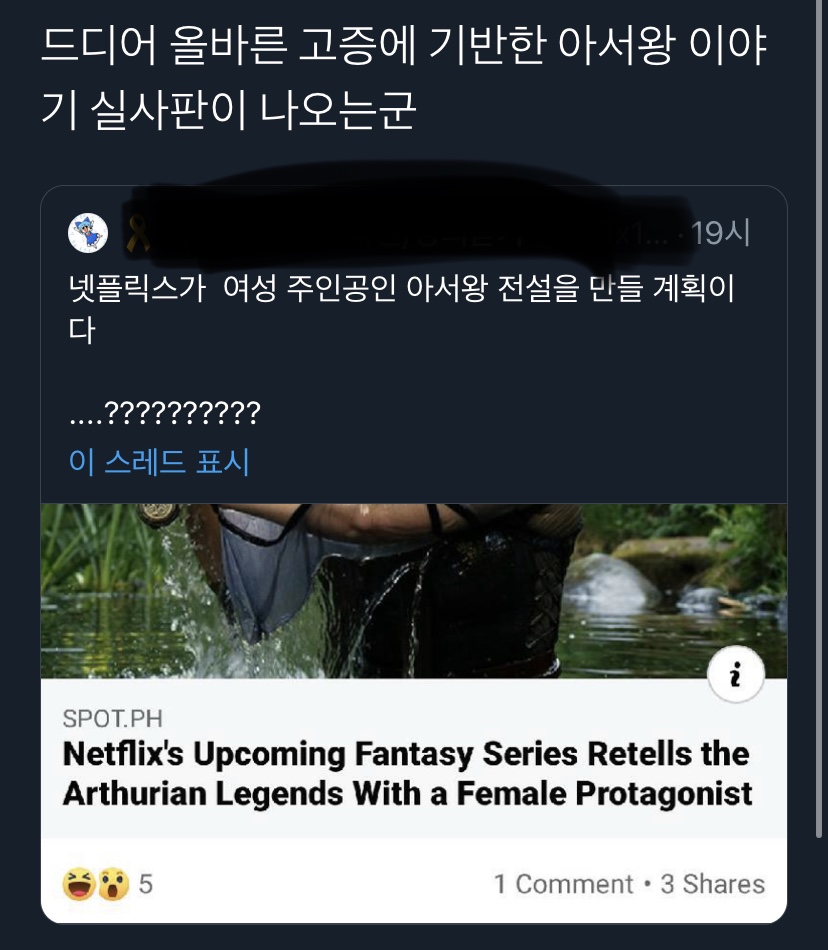This screenshot has width=828, height=950.
Task: Open the reaction count of 5
Action: (x=145, y=884)
